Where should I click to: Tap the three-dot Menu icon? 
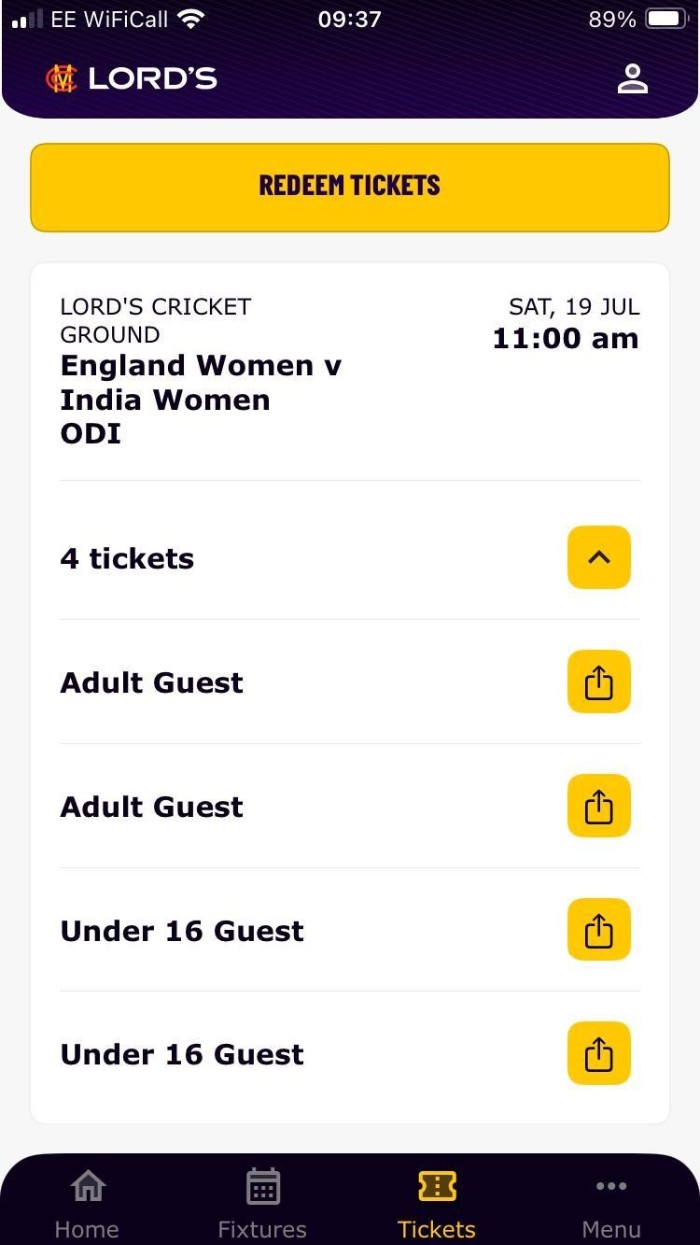611,1187
